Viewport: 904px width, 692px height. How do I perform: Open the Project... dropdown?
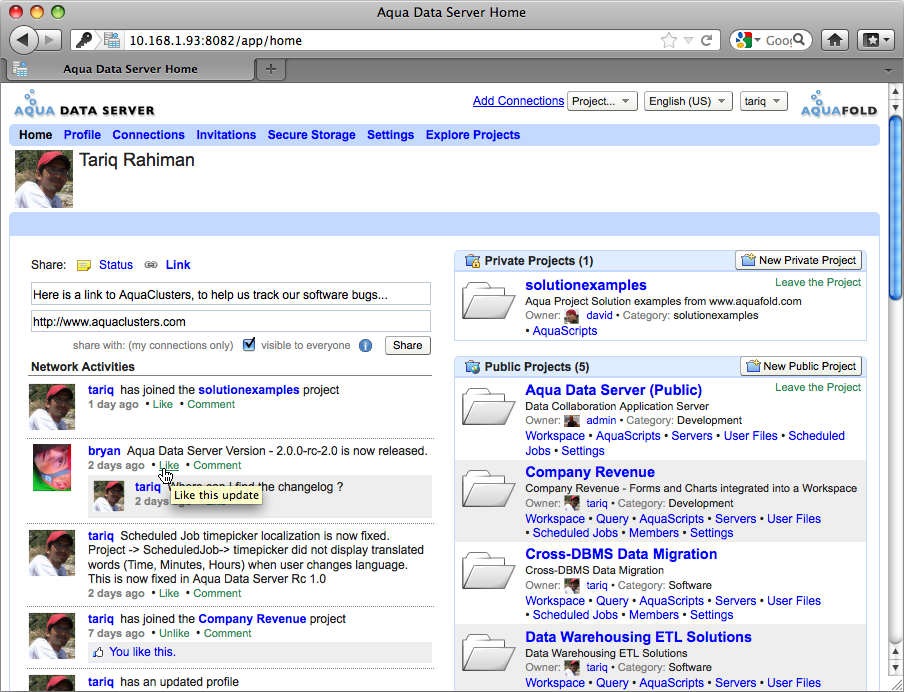coord(602,101)
